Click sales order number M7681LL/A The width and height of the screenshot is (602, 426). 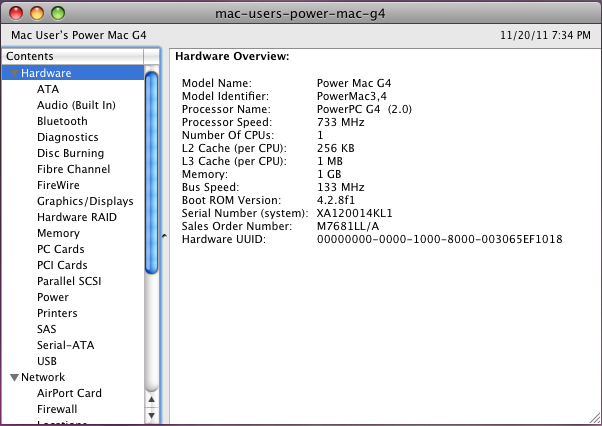348,226
